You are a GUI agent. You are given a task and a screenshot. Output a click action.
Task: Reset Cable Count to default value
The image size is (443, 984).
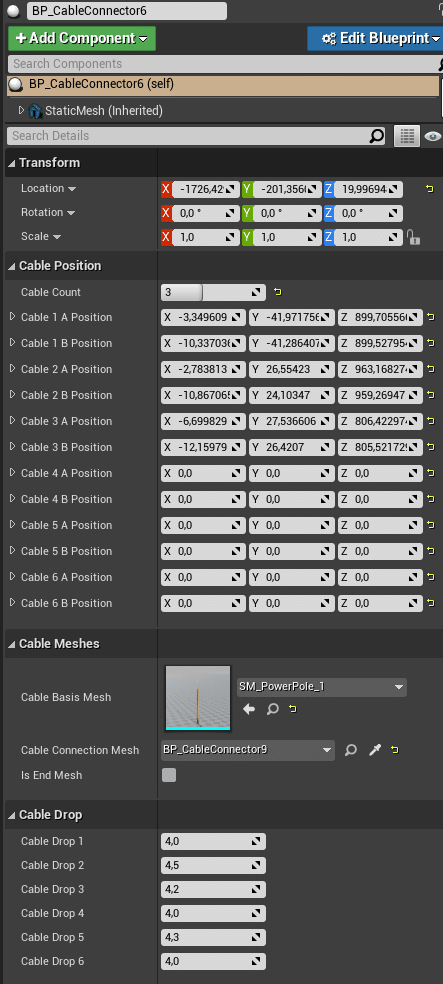(278, 292)
